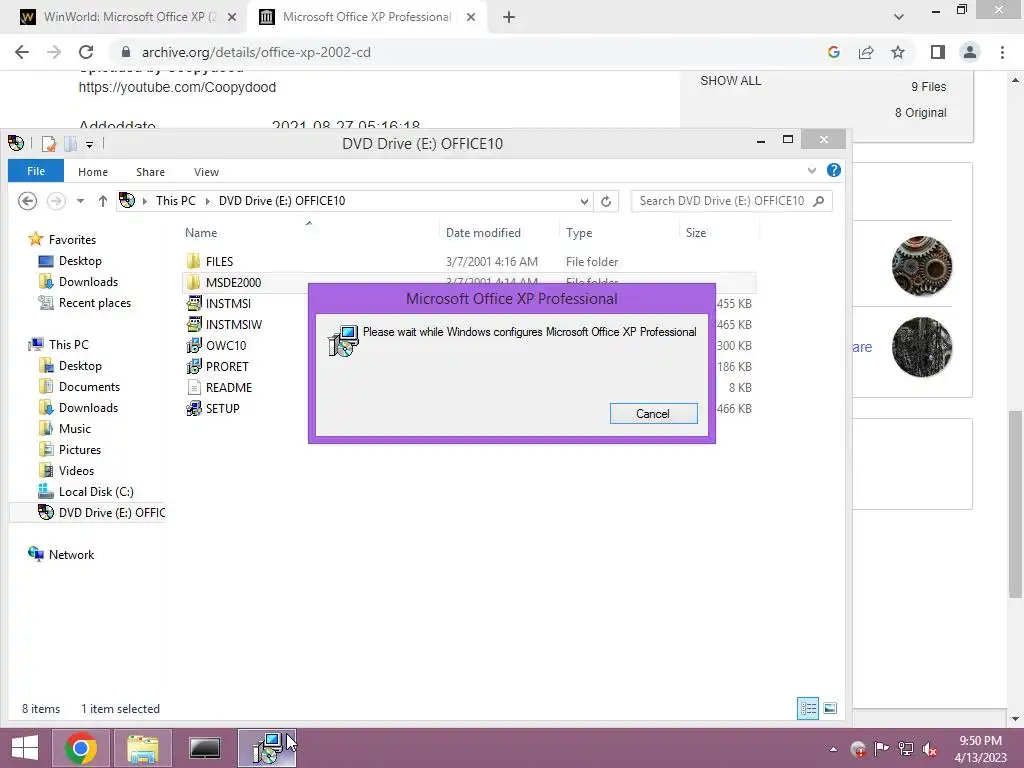Open the gears thumbnail on archive.org
This screenshot has width=1024, height=768.
[921, 266]
